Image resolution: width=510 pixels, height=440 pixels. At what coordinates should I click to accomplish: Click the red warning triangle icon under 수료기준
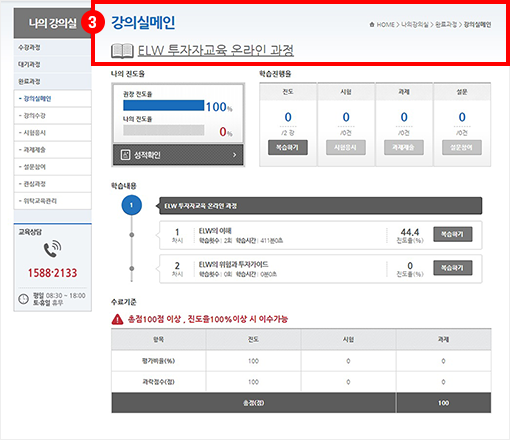click(117, 319)
